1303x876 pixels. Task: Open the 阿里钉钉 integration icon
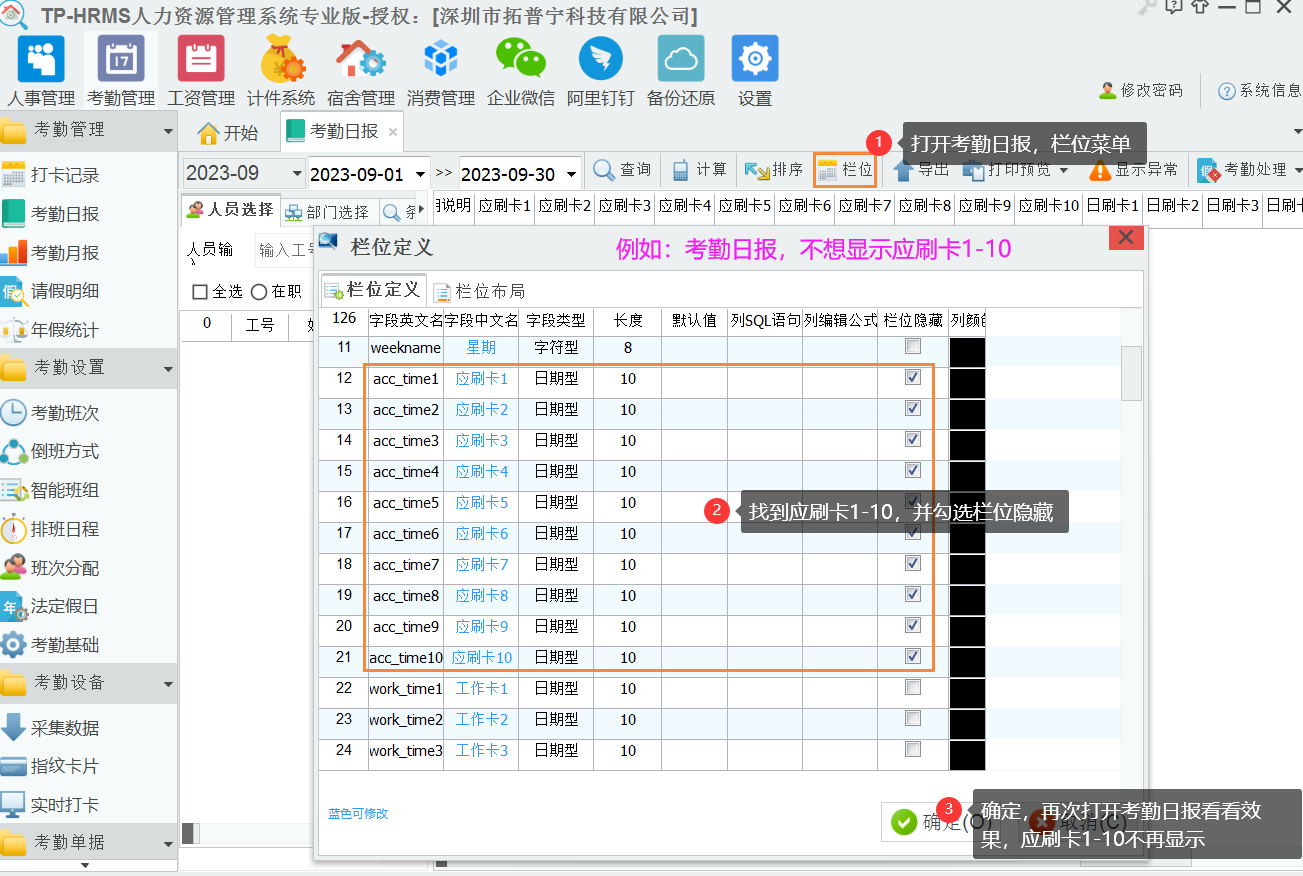600,60
